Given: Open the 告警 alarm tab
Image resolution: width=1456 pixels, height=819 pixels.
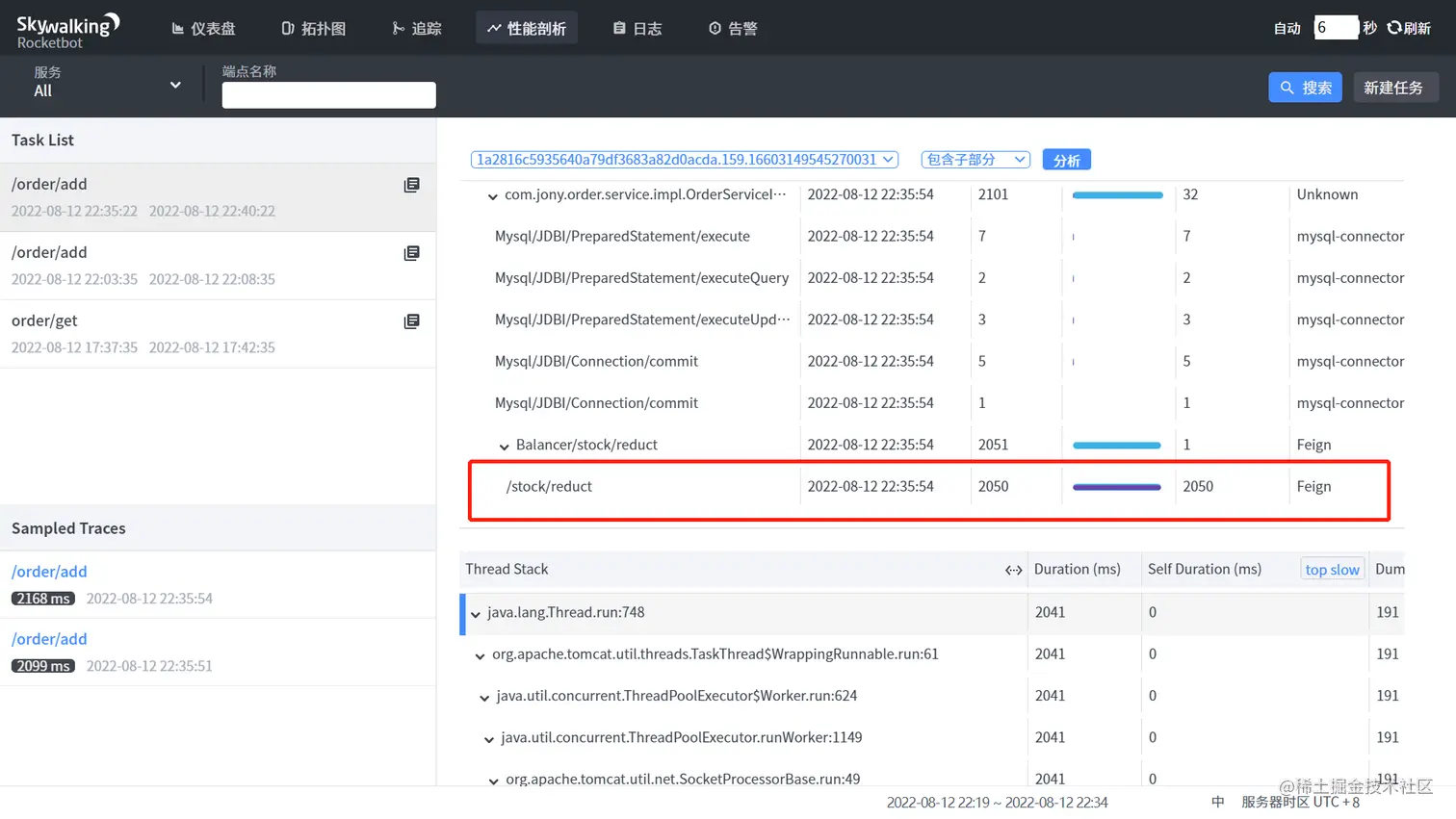Looking at the screenshot, I should [x=733, y=29].
